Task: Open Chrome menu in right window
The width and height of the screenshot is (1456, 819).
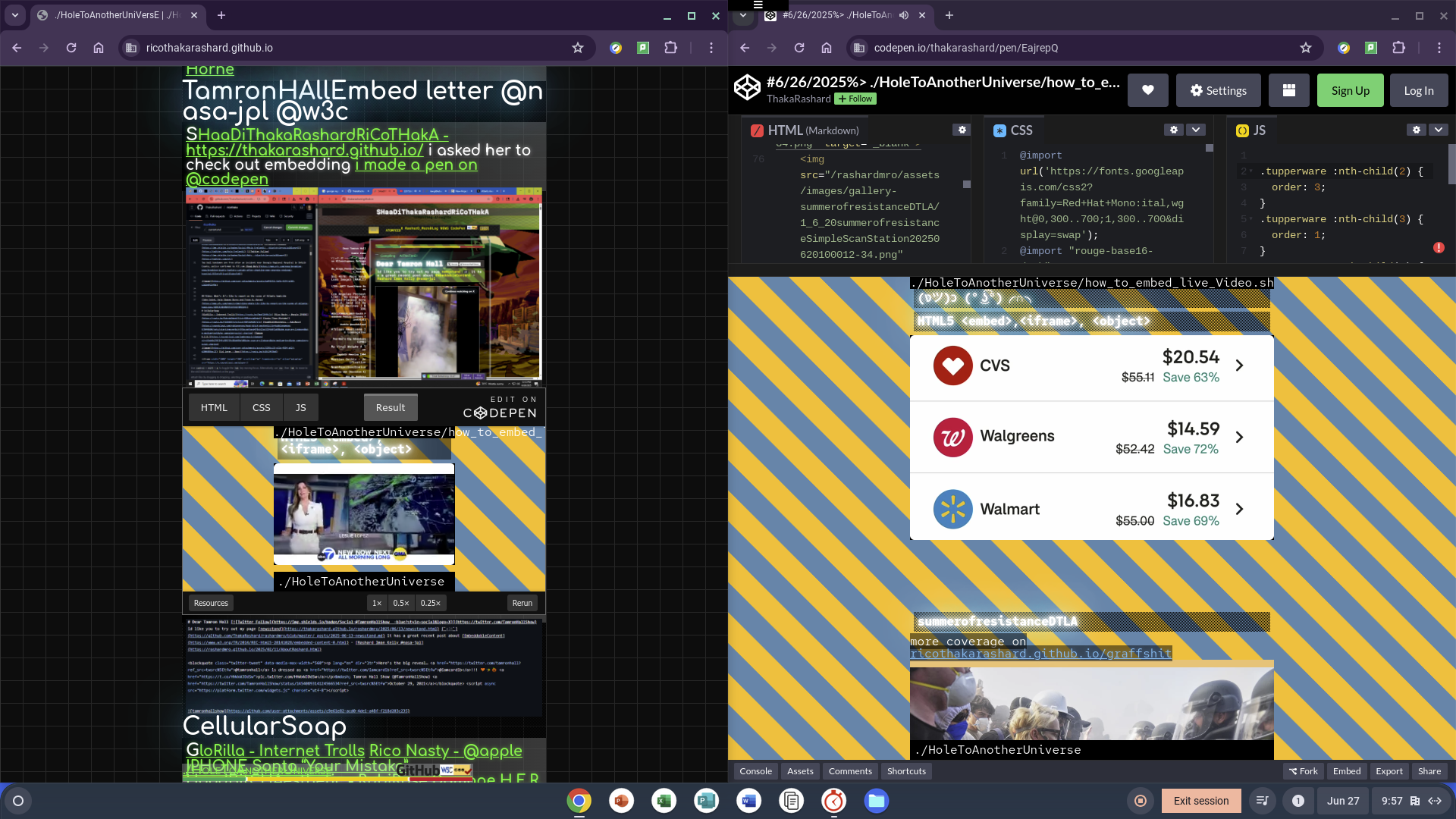Action: [x=1439, y=48]
